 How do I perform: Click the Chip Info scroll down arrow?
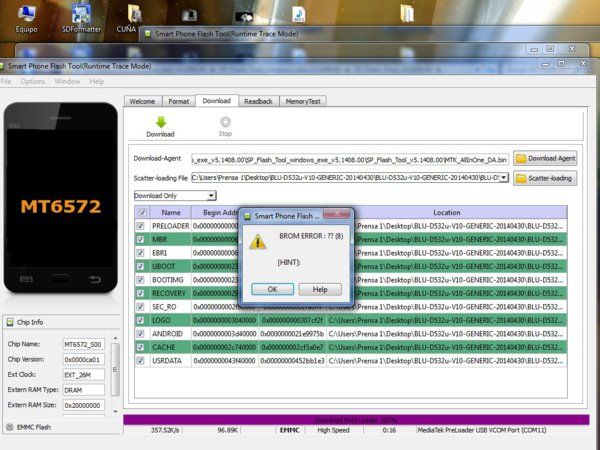point(115,411)
